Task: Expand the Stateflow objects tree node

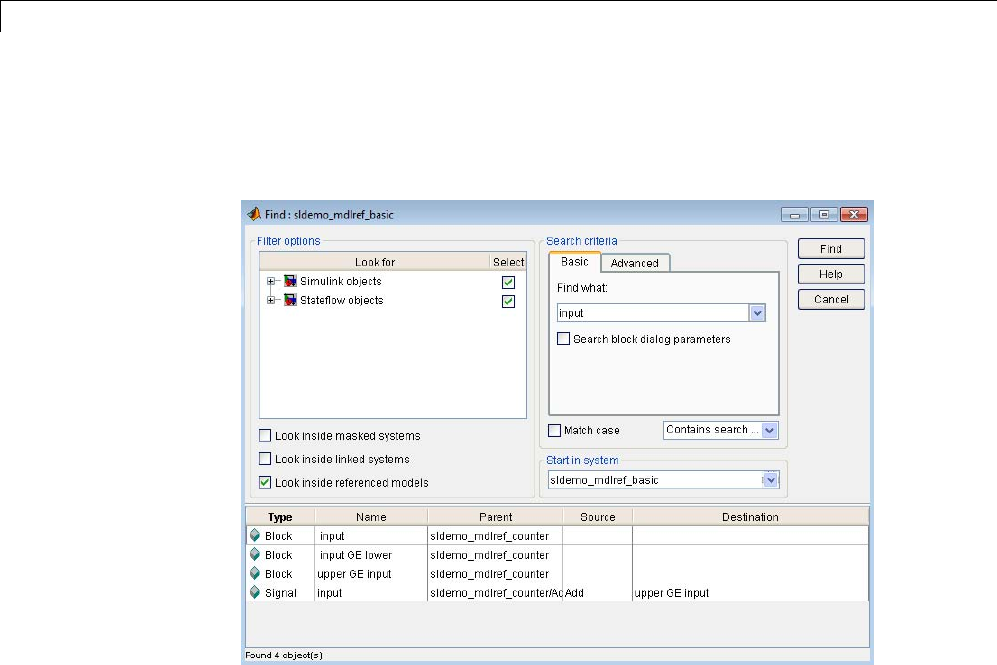Action: coord(271,300)
